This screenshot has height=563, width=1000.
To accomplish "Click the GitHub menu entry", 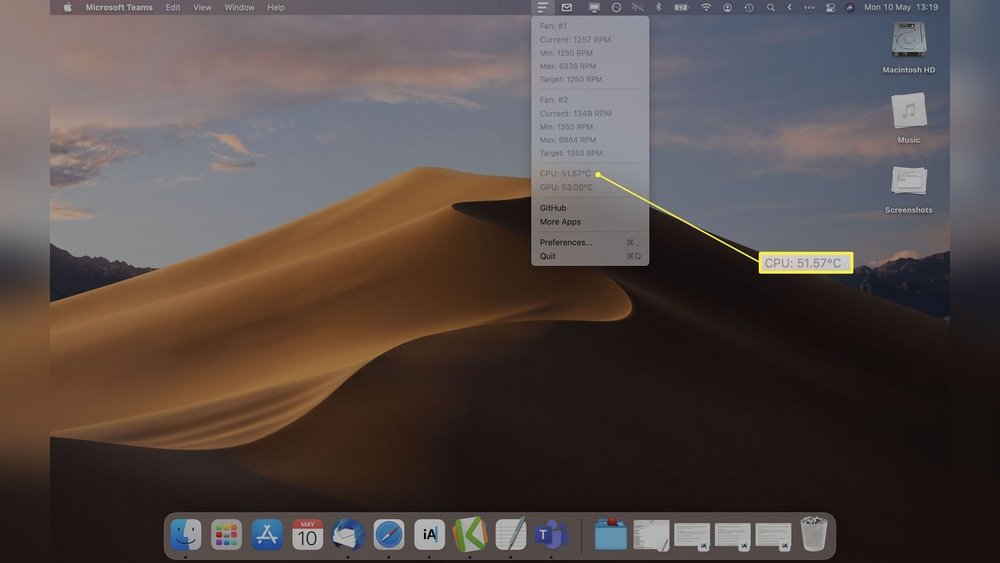I will click(x=553, y=208).
